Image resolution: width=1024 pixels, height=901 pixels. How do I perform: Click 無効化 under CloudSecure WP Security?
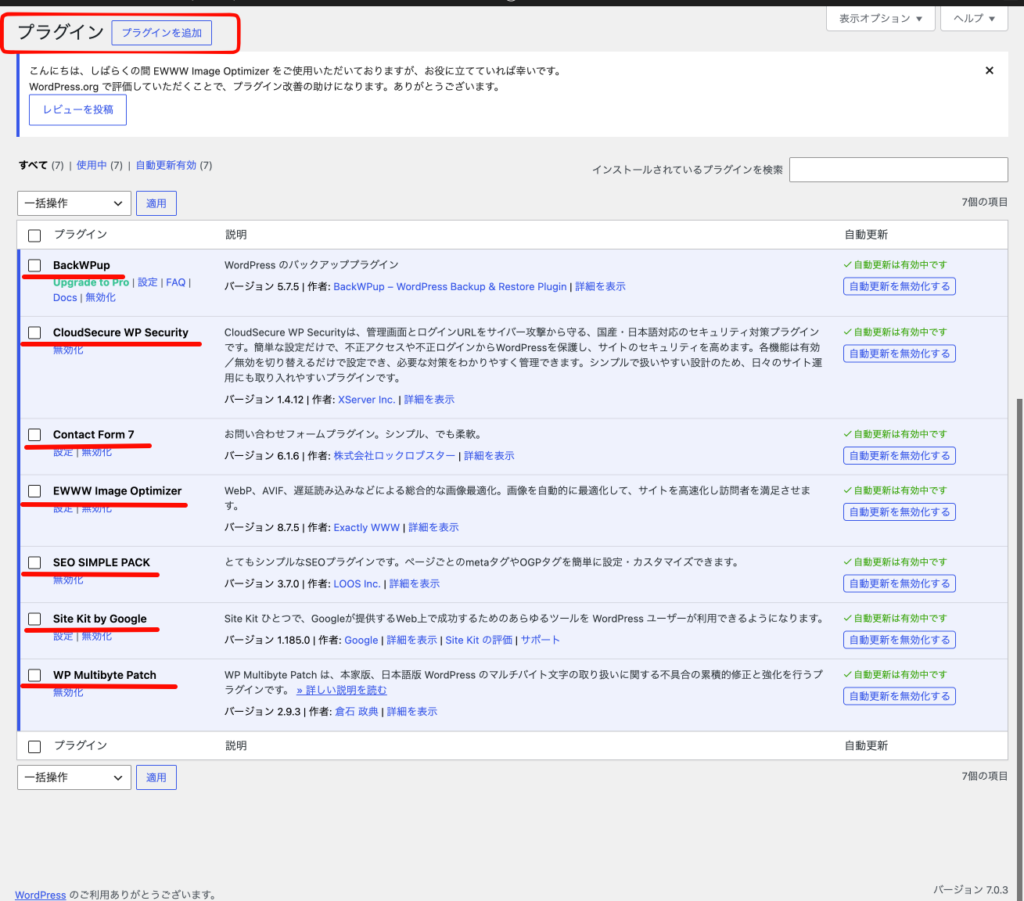click(68, 350)
